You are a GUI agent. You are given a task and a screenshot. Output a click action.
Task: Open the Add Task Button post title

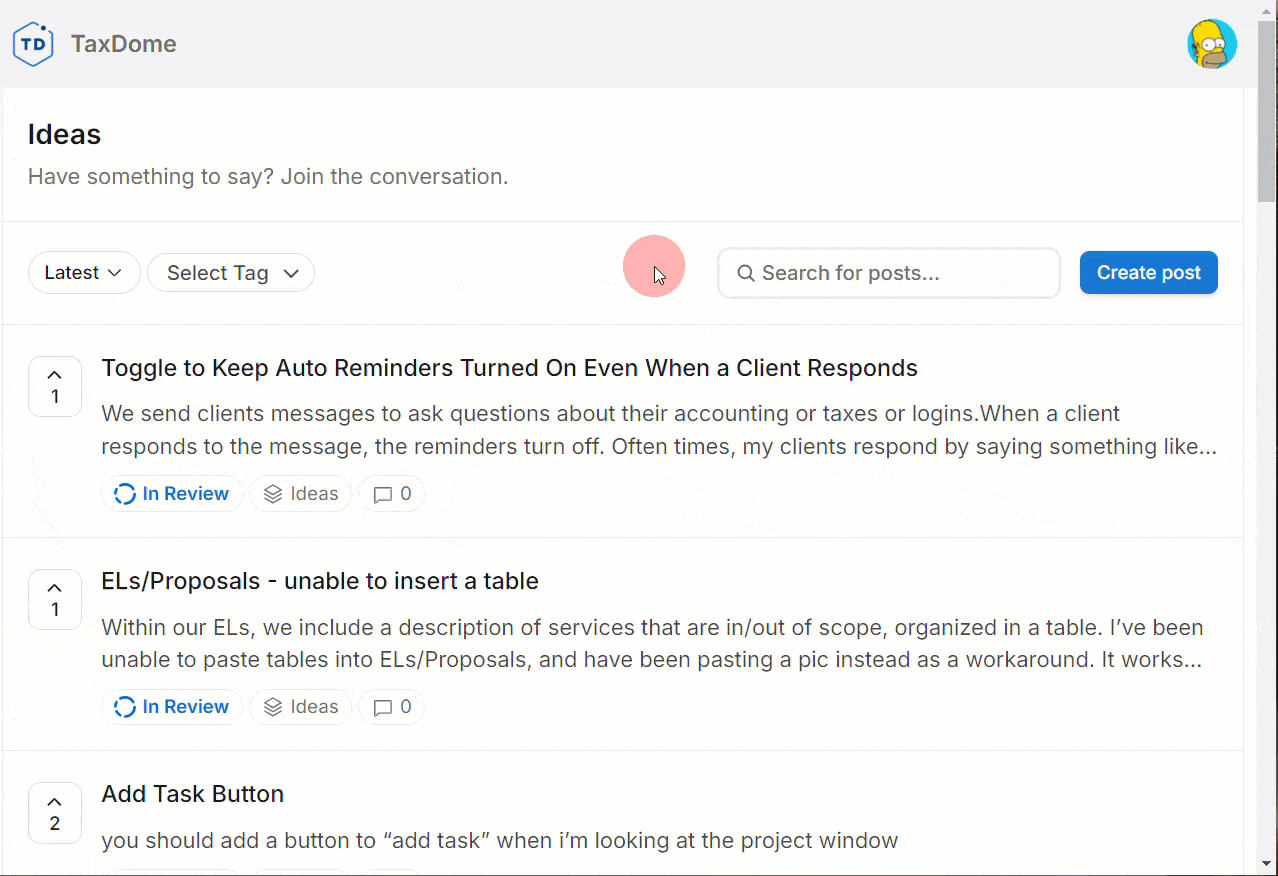(x=193, y=794)
